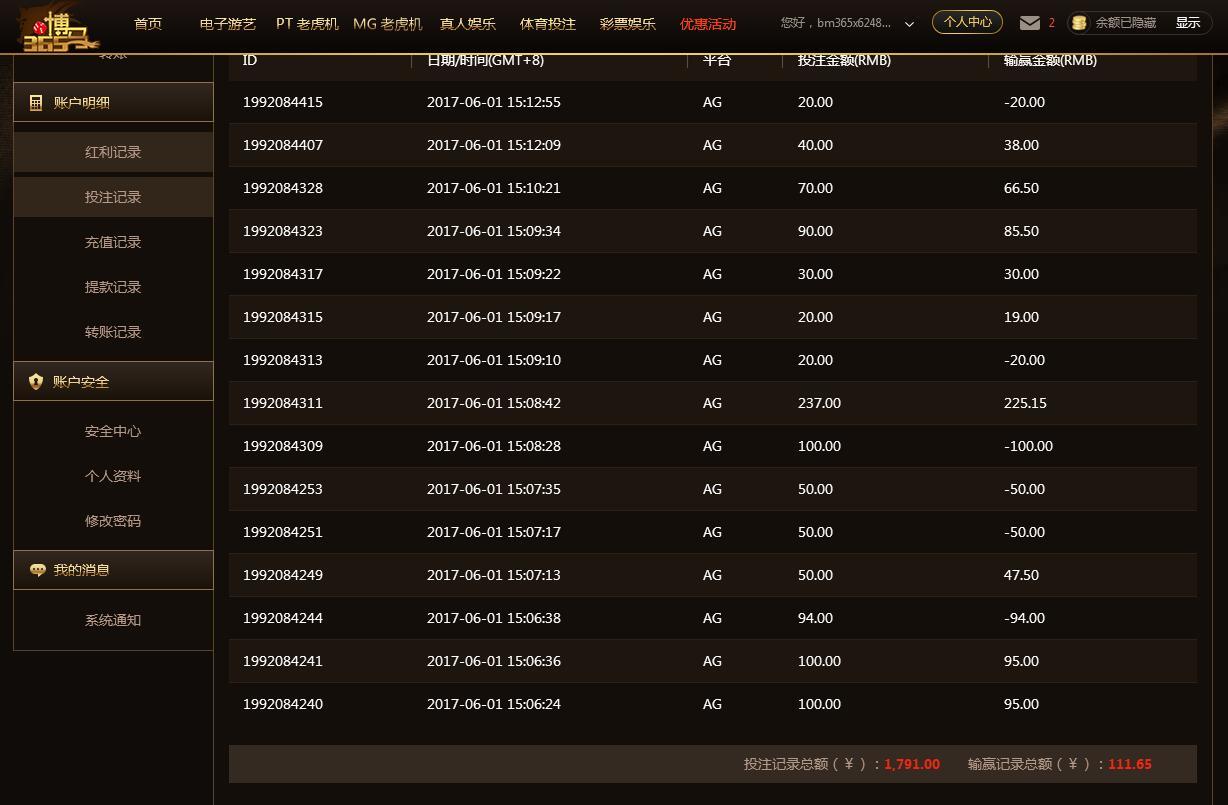
Task: Expand the 我的消息 section header
Action: point(113,570)
